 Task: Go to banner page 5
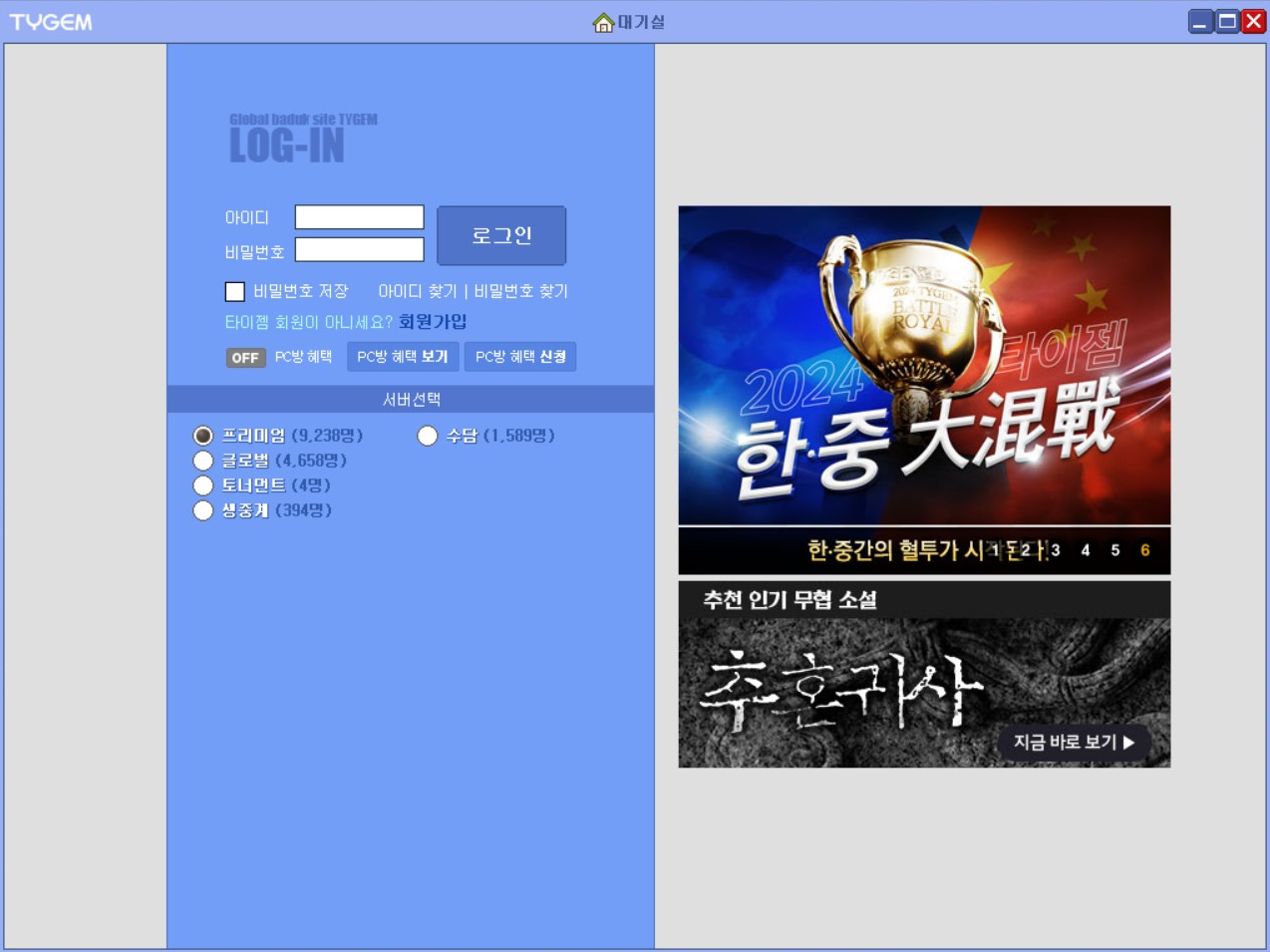pyautogui.click(x=1115, y=550)
